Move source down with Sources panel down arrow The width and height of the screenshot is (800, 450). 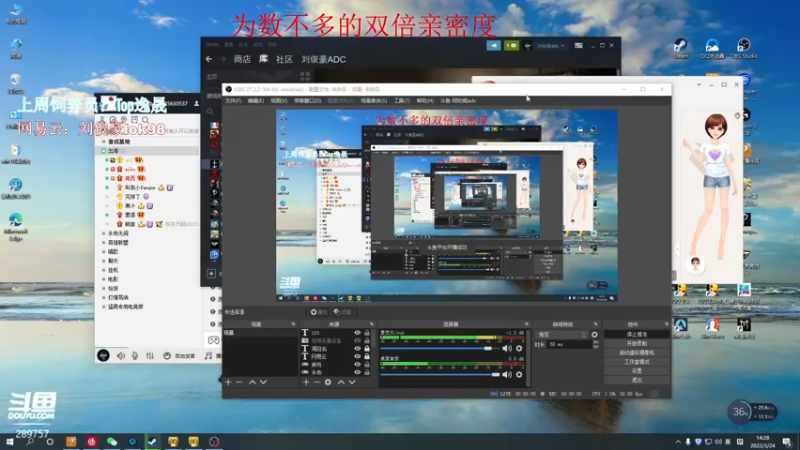point(352,382)
